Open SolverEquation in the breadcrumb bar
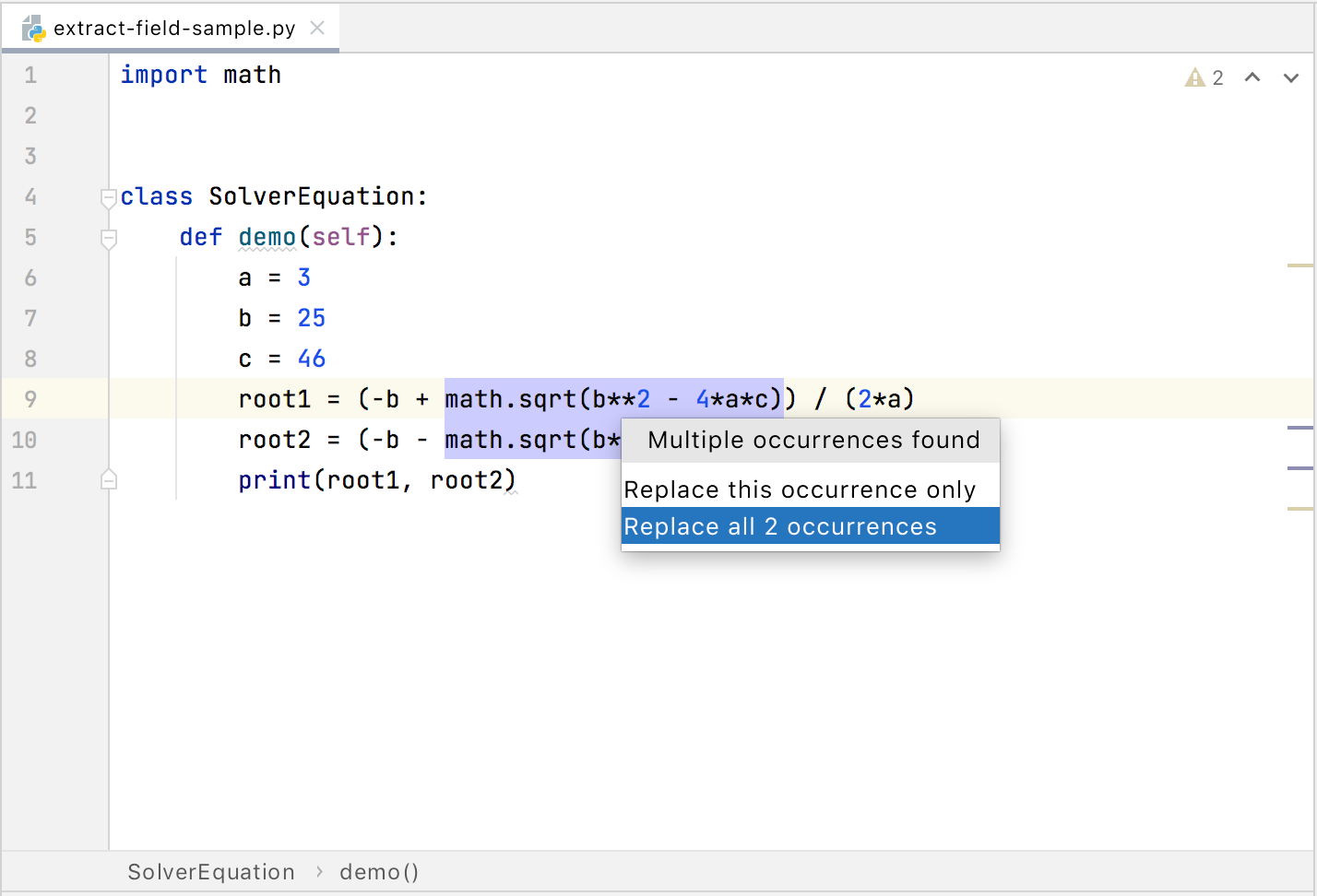This screenshot has height=896, width=1317. pyautogui.click(x=210, y=871)
